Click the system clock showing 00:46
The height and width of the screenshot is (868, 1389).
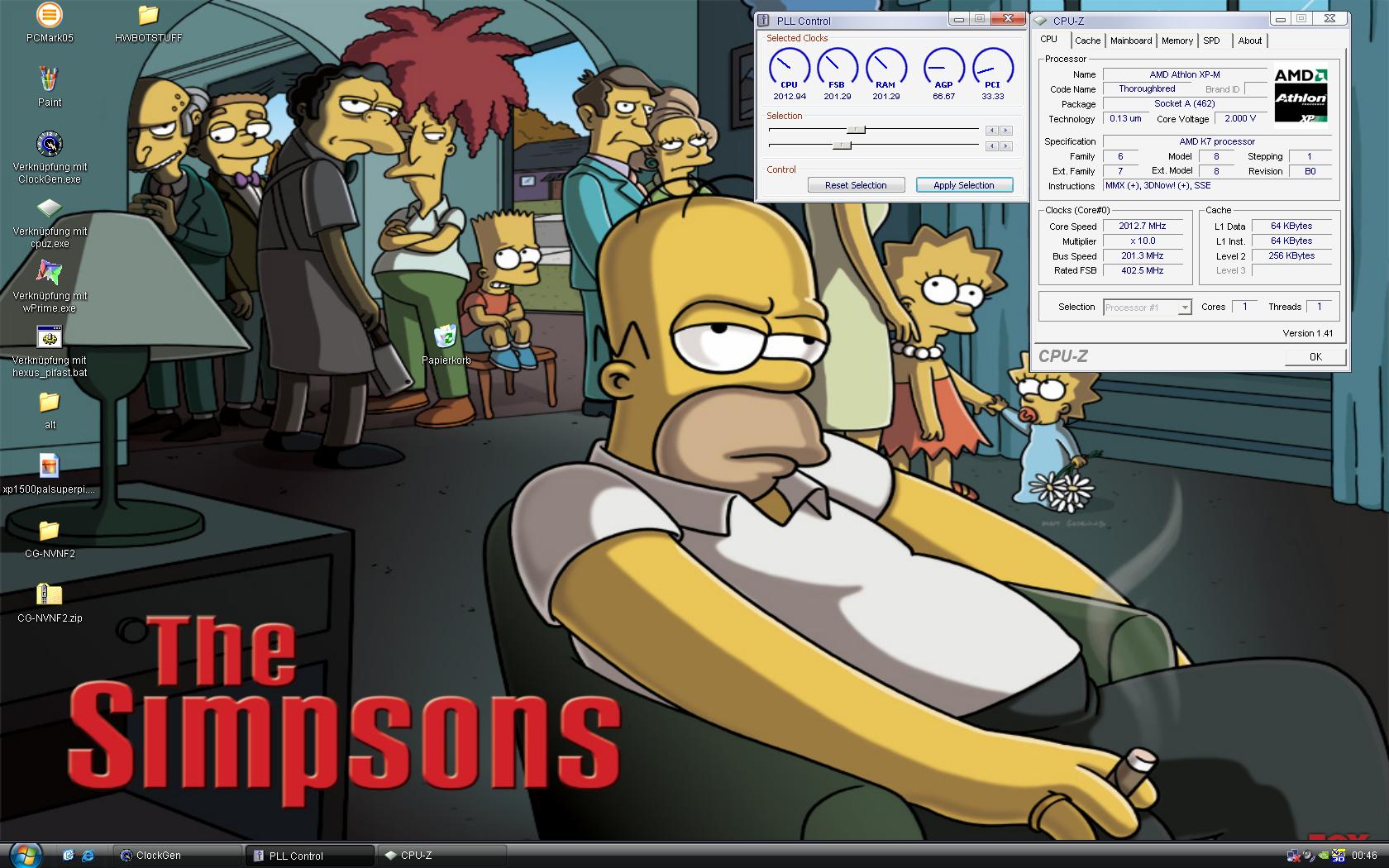(x=1364, y=856)
